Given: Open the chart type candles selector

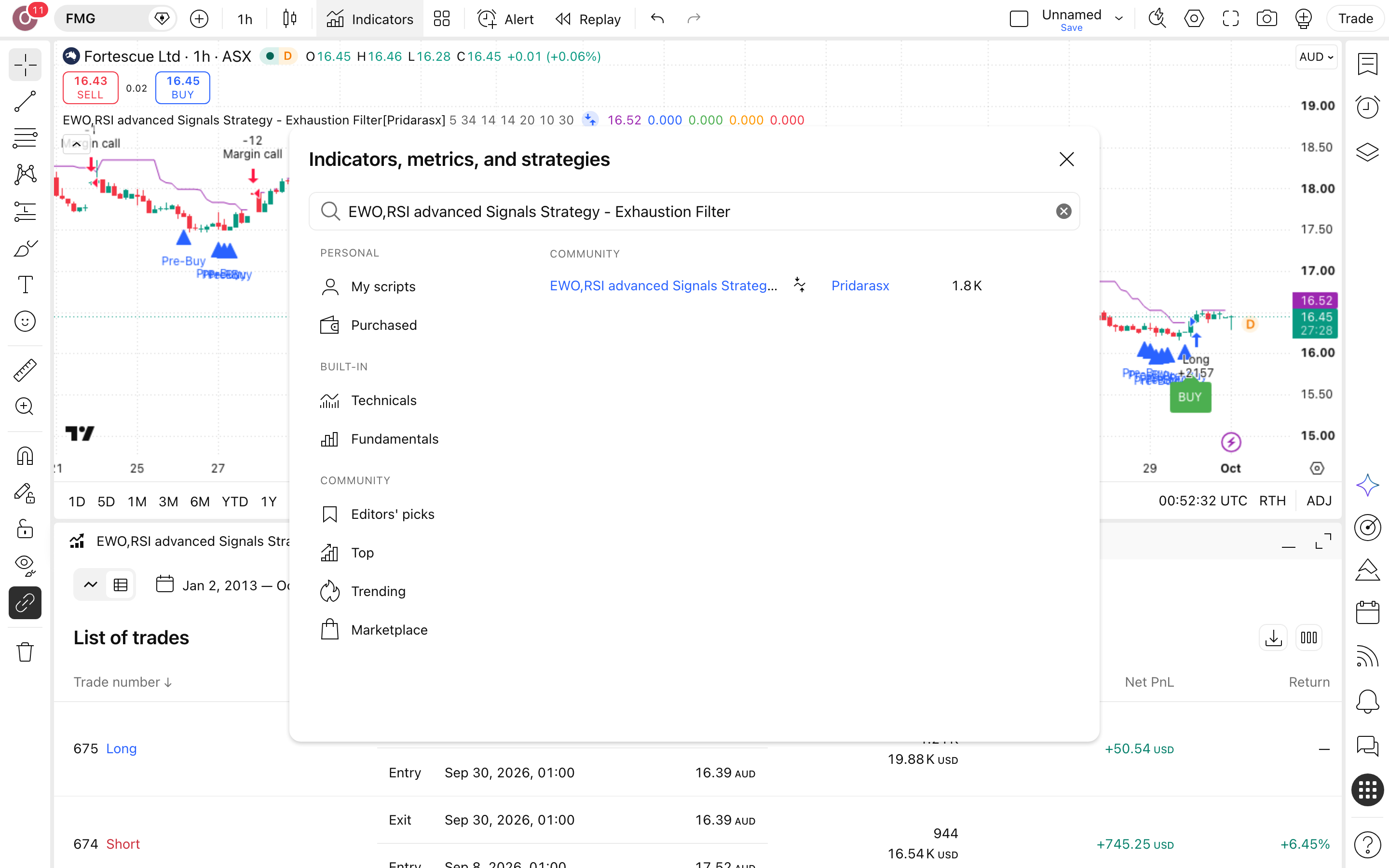Looking at the screenshot, I should point(290,19).
